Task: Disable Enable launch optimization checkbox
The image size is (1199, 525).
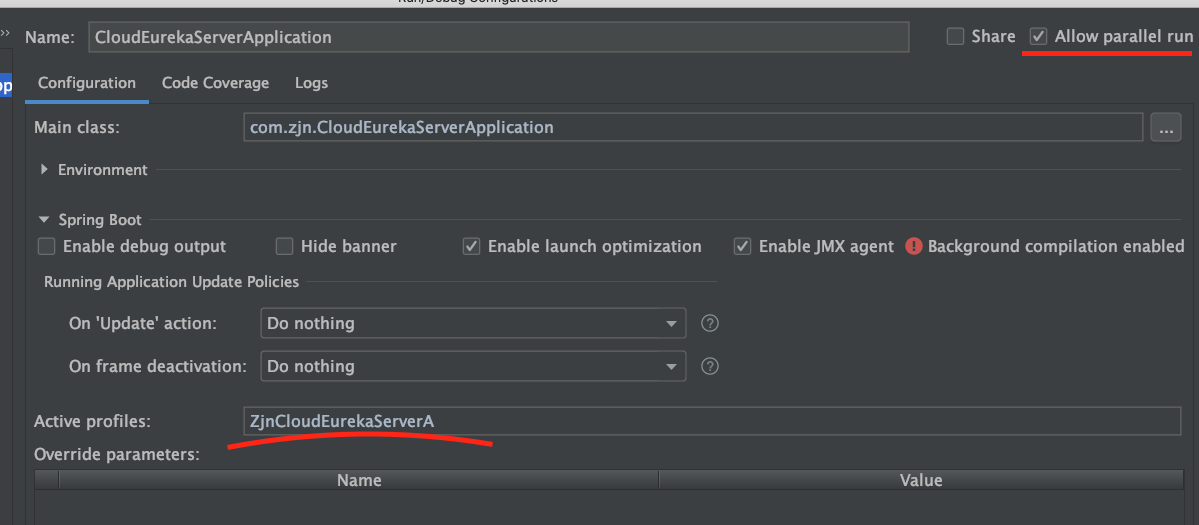Action: (x=472, y=246)
